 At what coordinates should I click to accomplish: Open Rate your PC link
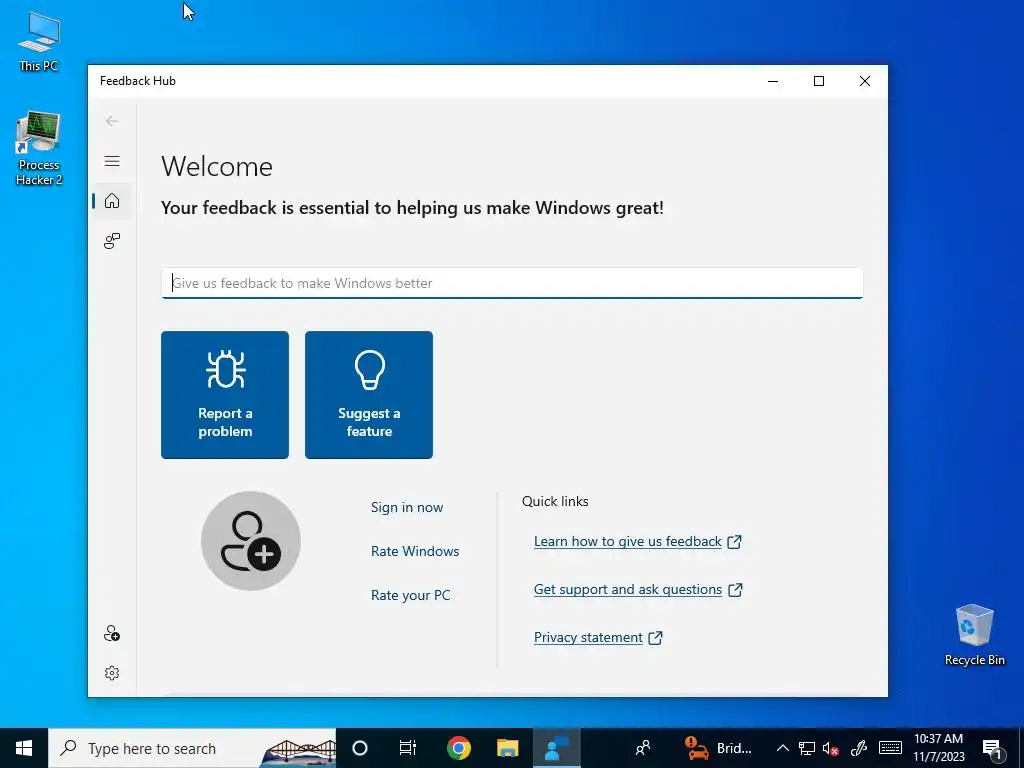tap(410, 595)
